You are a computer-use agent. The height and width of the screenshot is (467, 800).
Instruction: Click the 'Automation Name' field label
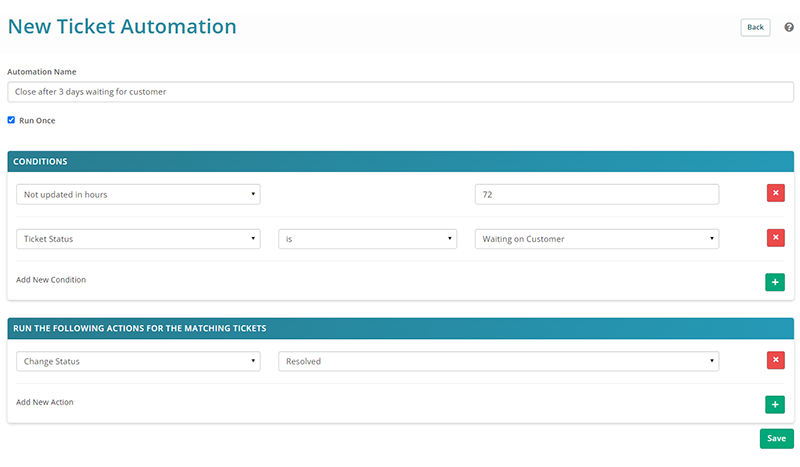42,72
